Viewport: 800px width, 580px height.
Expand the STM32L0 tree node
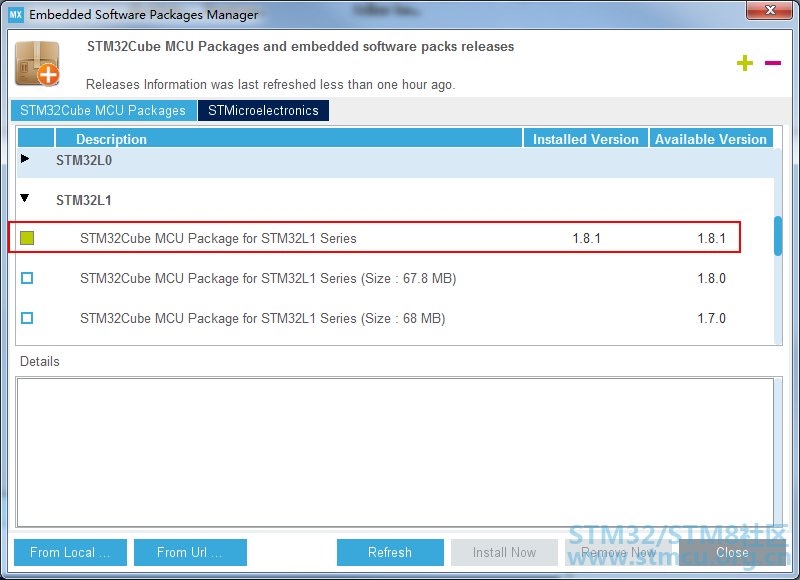click(24, 159)
